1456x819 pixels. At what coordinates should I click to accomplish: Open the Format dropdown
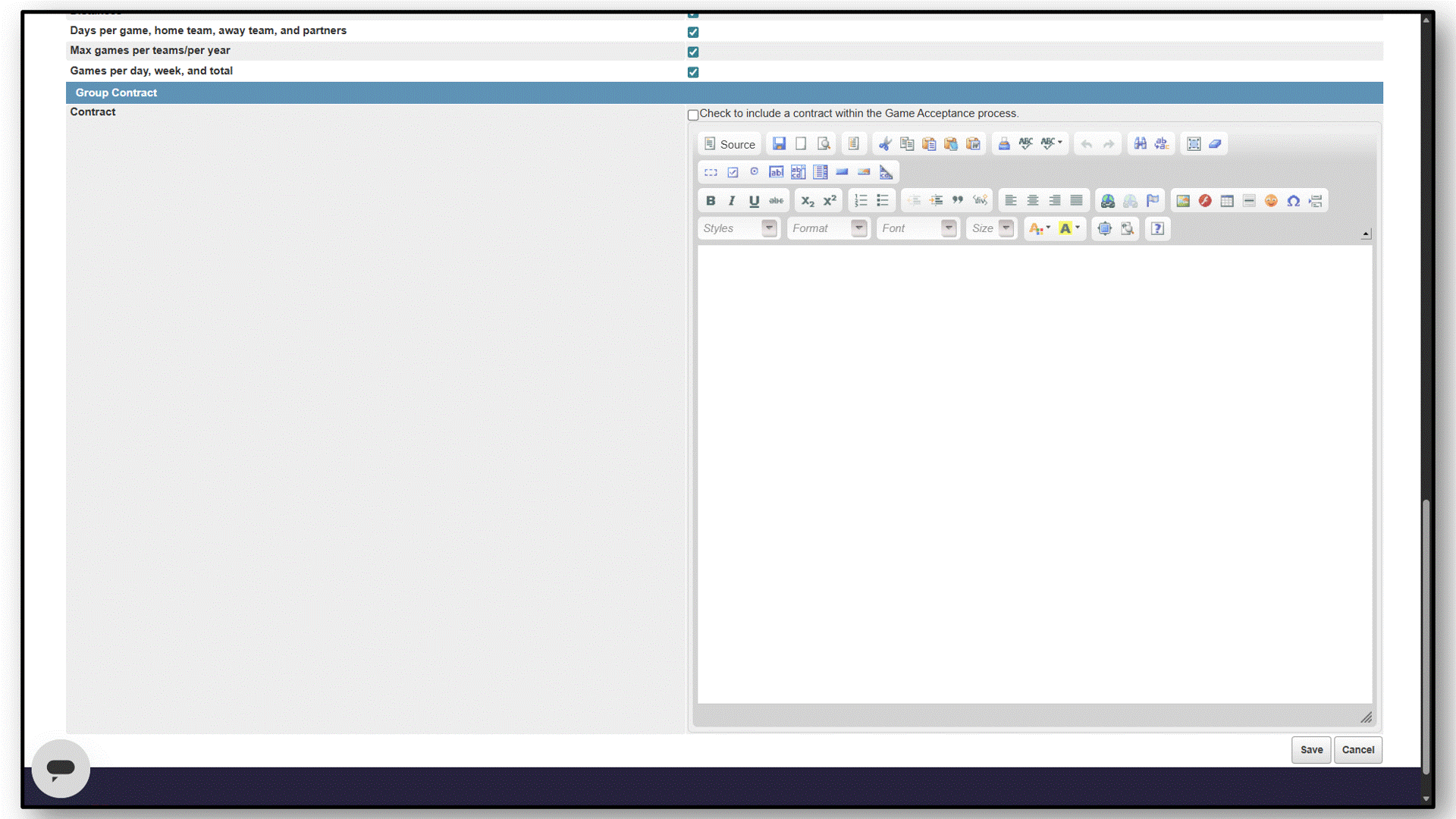click(x=829, y=228)
